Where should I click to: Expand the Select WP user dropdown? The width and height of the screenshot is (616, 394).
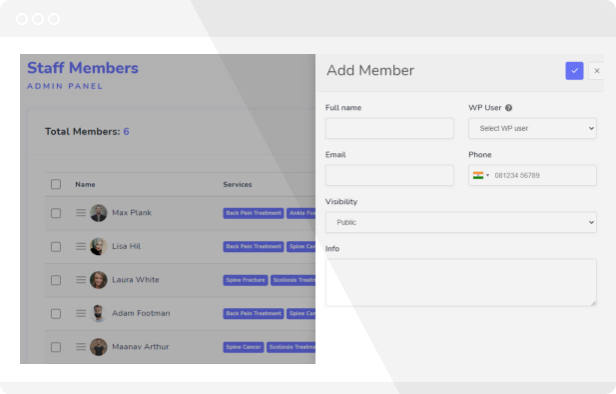pos(532,128)
